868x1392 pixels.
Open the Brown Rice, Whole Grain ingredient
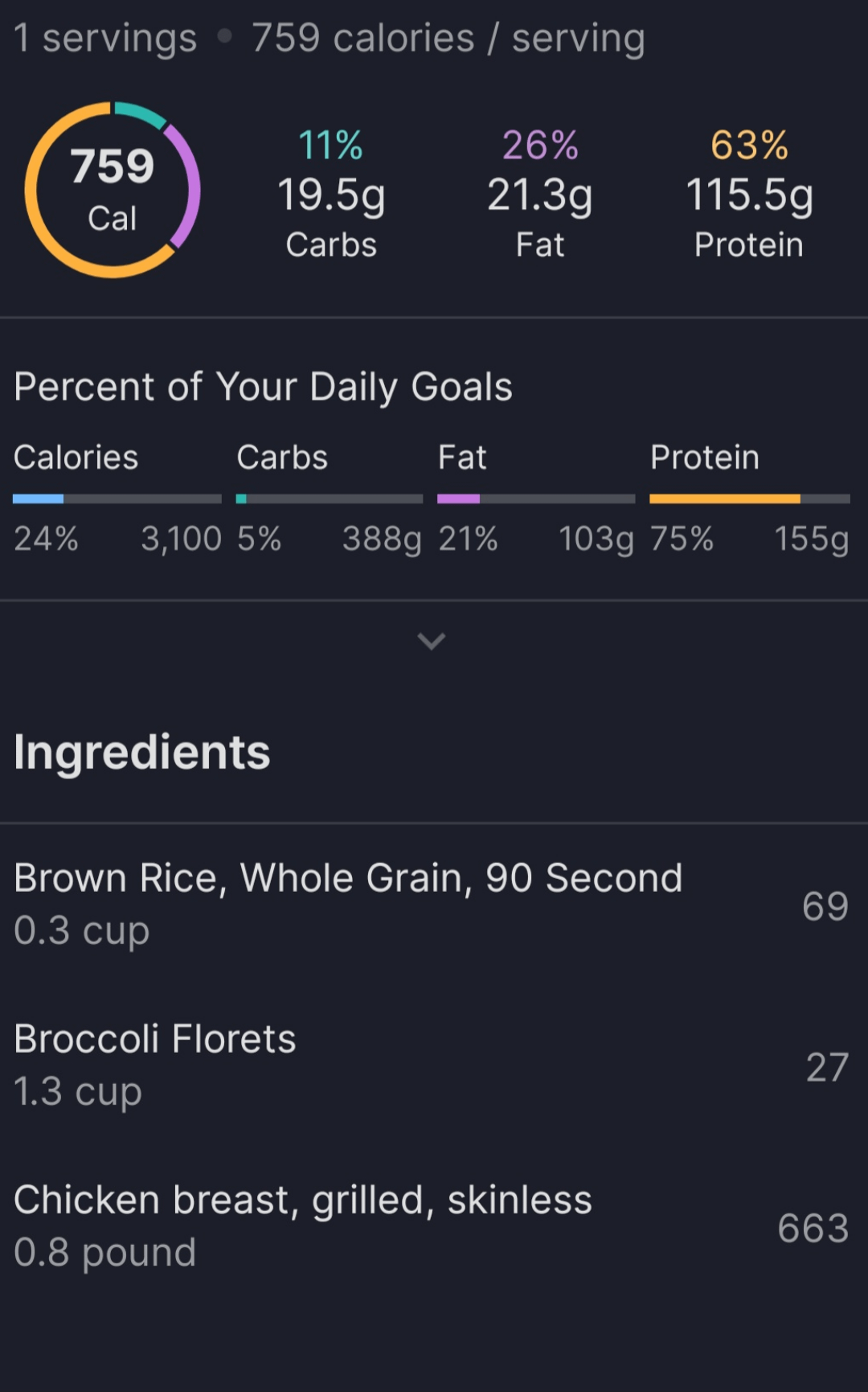pyautogui.click(x=348, y=878)
